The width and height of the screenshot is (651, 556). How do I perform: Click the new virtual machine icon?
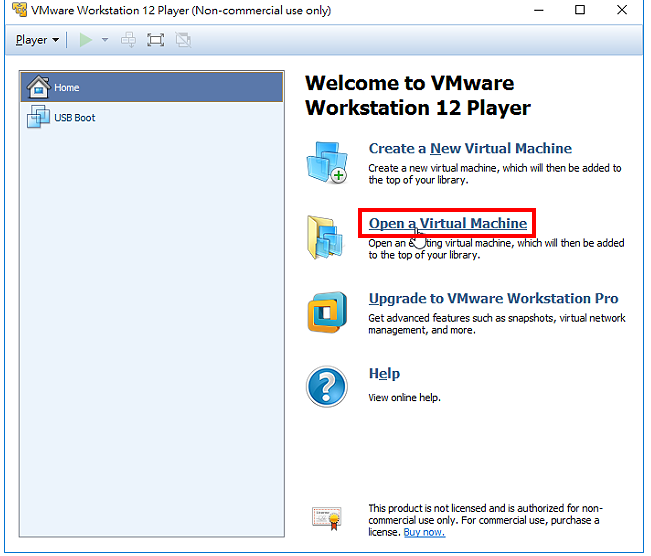point(327,162)
